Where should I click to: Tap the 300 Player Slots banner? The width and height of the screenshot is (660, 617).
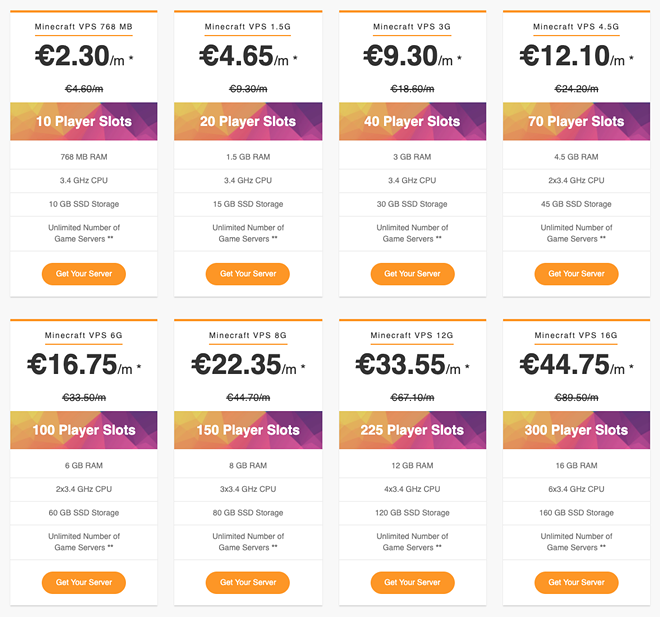[576, 430]
